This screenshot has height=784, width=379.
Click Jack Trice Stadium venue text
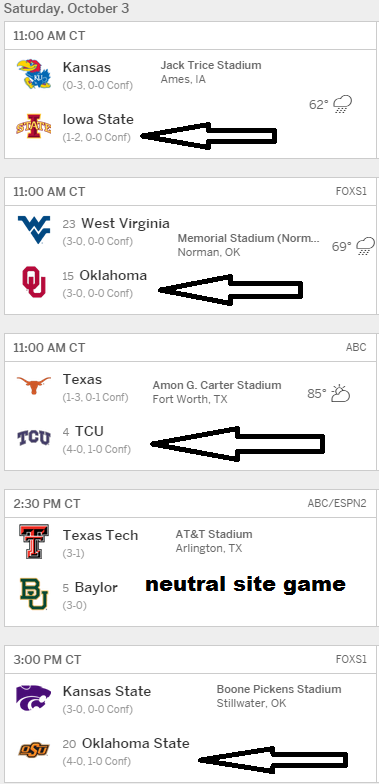click(210, 65)
